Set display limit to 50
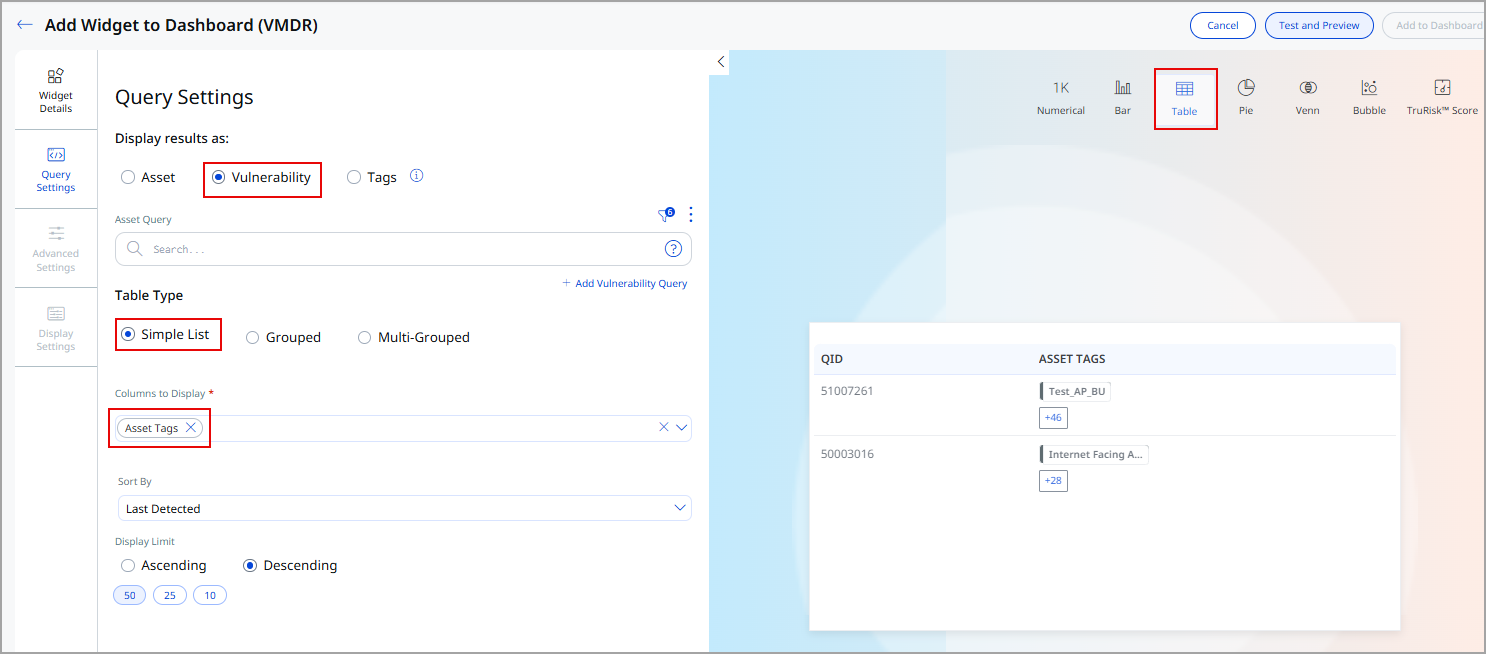The width and height of the screenshot is (1486, 654). 130,595
